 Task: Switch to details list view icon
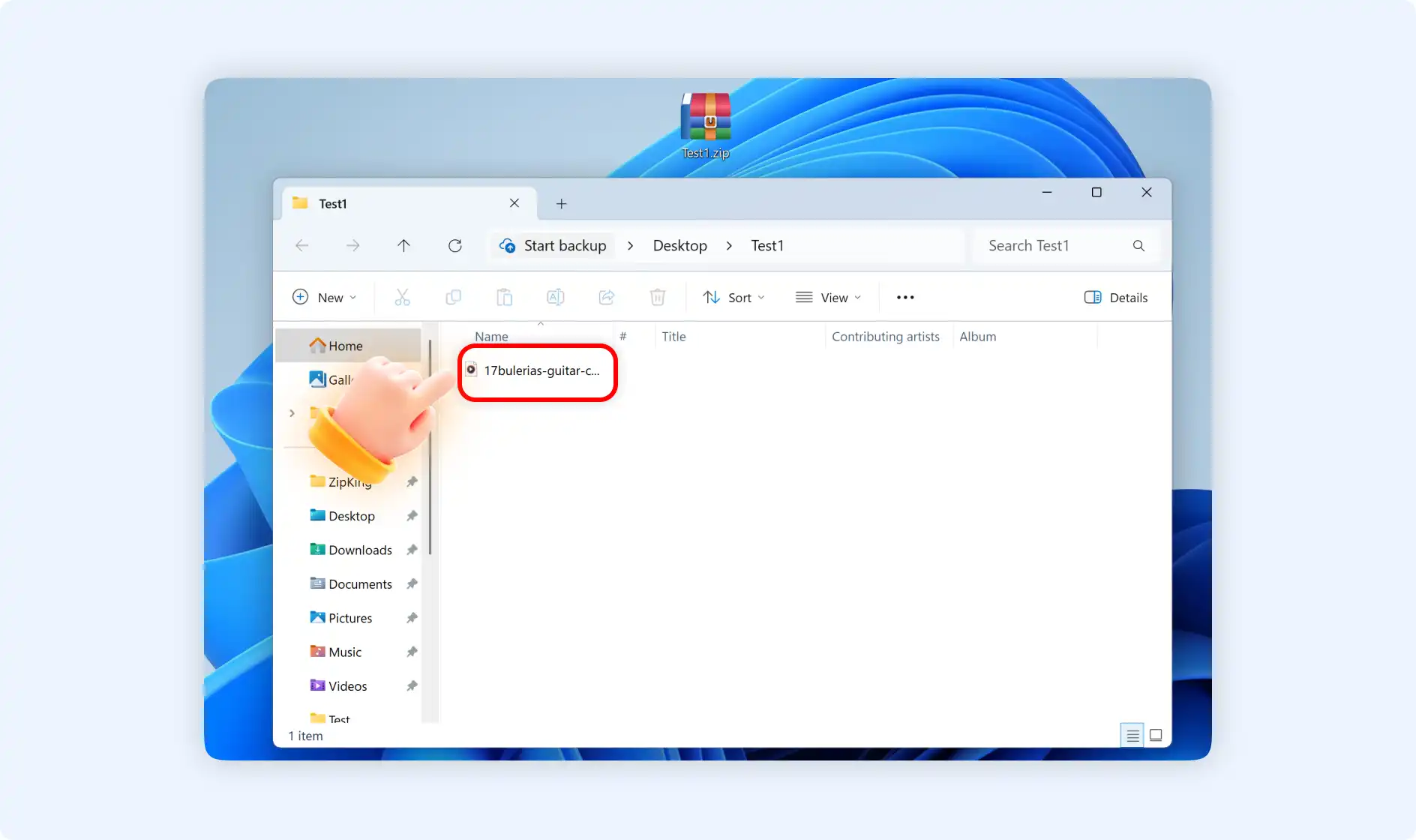1132,735
